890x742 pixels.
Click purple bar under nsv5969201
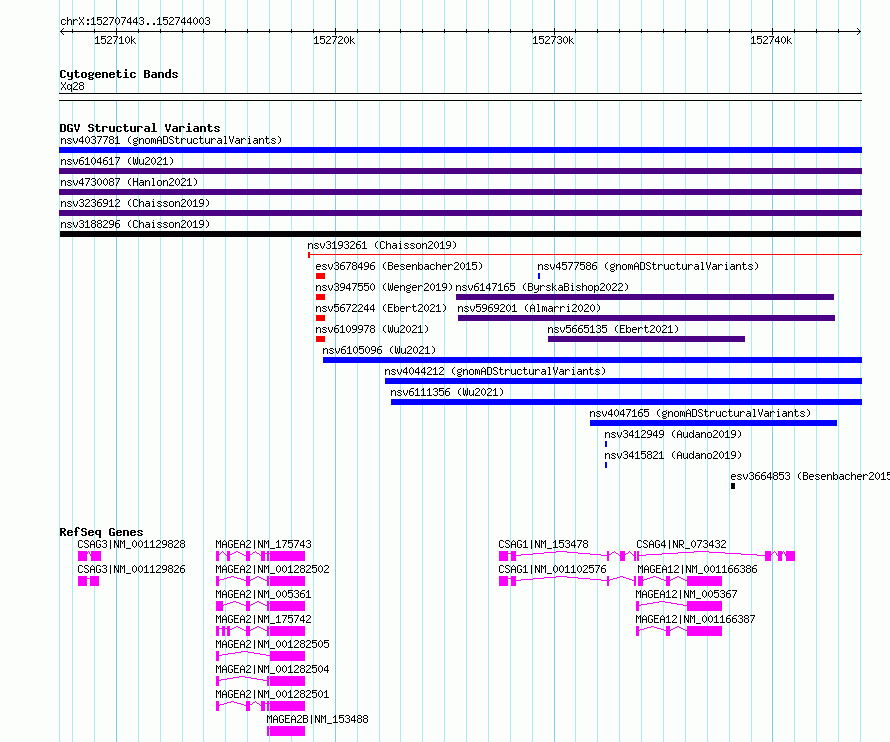coord(646,318)
